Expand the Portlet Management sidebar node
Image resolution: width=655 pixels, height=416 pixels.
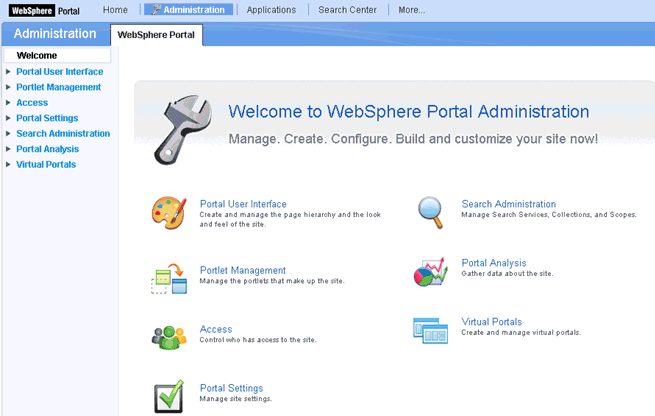click(x=9, y=87)
